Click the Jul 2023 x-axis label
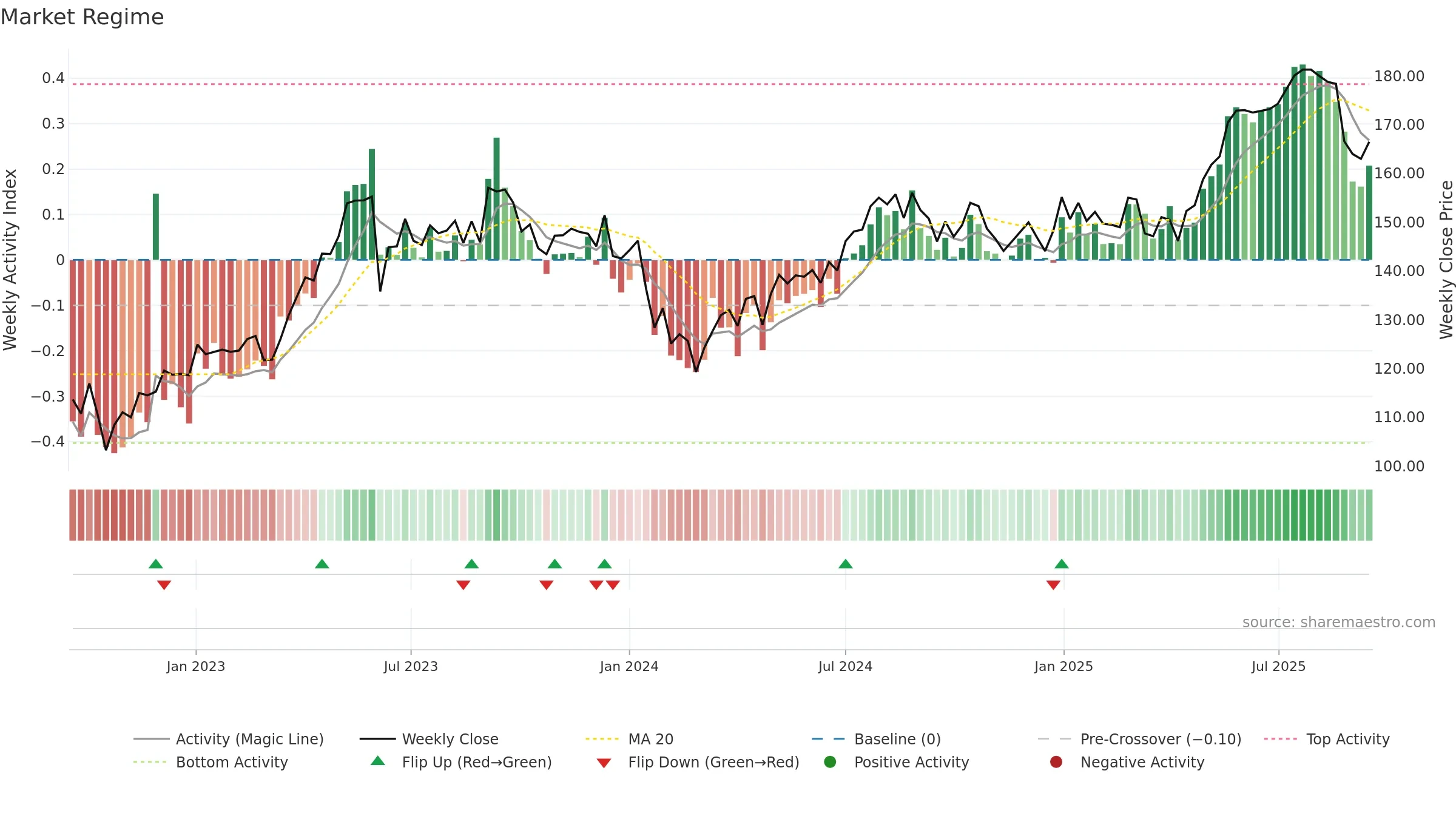This screenshot has height=819, width=1456. click(411, 667)
